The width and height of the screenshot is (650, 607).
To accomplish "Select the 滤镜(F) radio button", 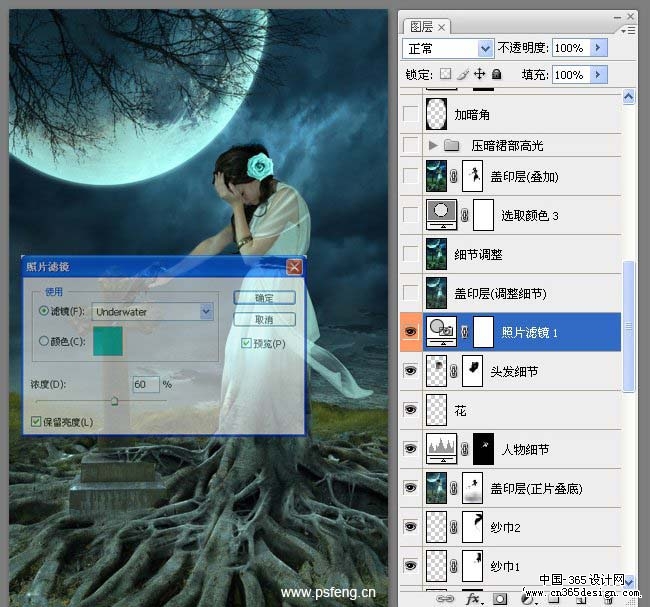I will point(44,310).
